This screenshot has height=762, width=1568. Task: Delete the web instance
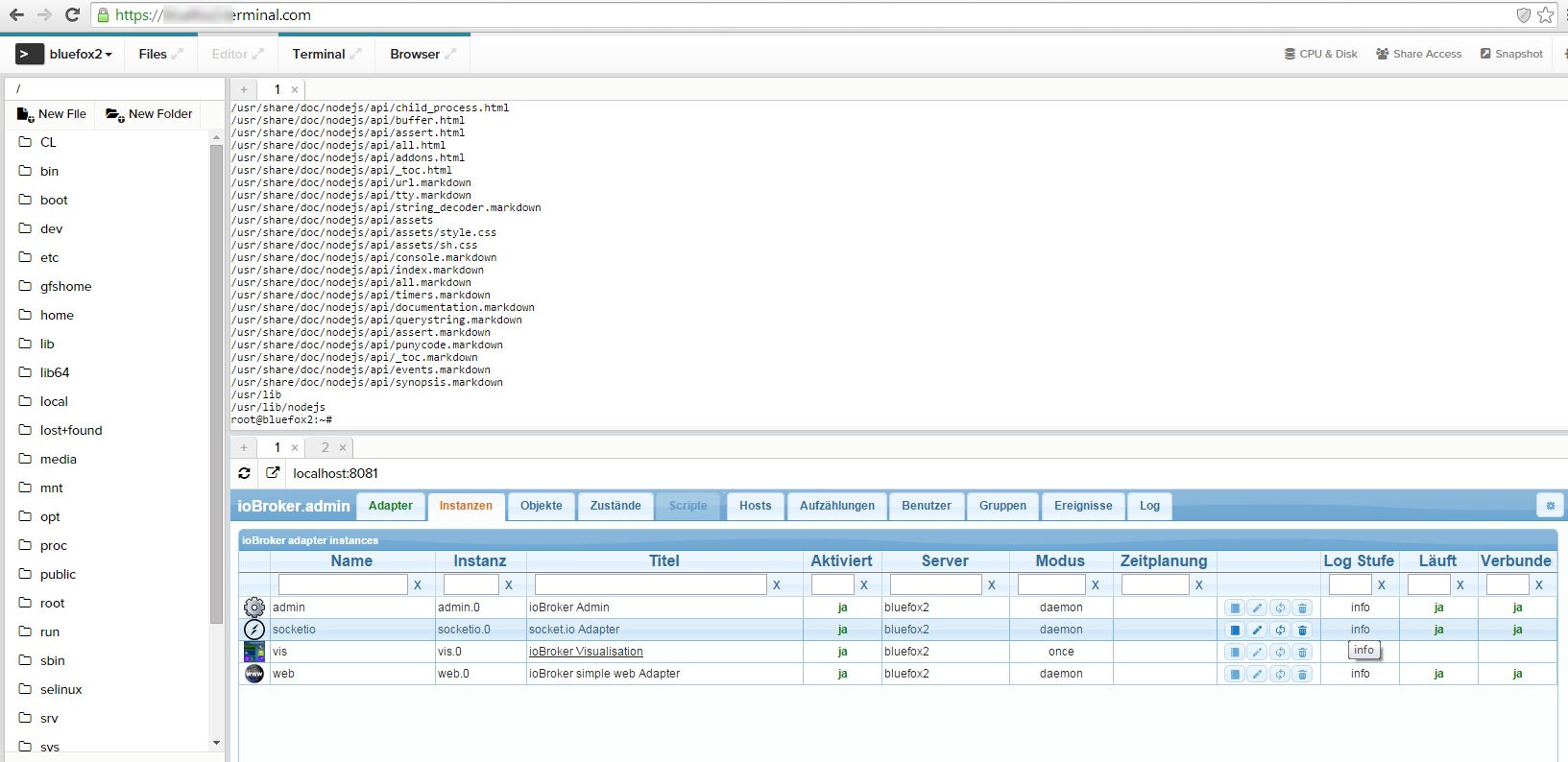(x=1302, y=674)
